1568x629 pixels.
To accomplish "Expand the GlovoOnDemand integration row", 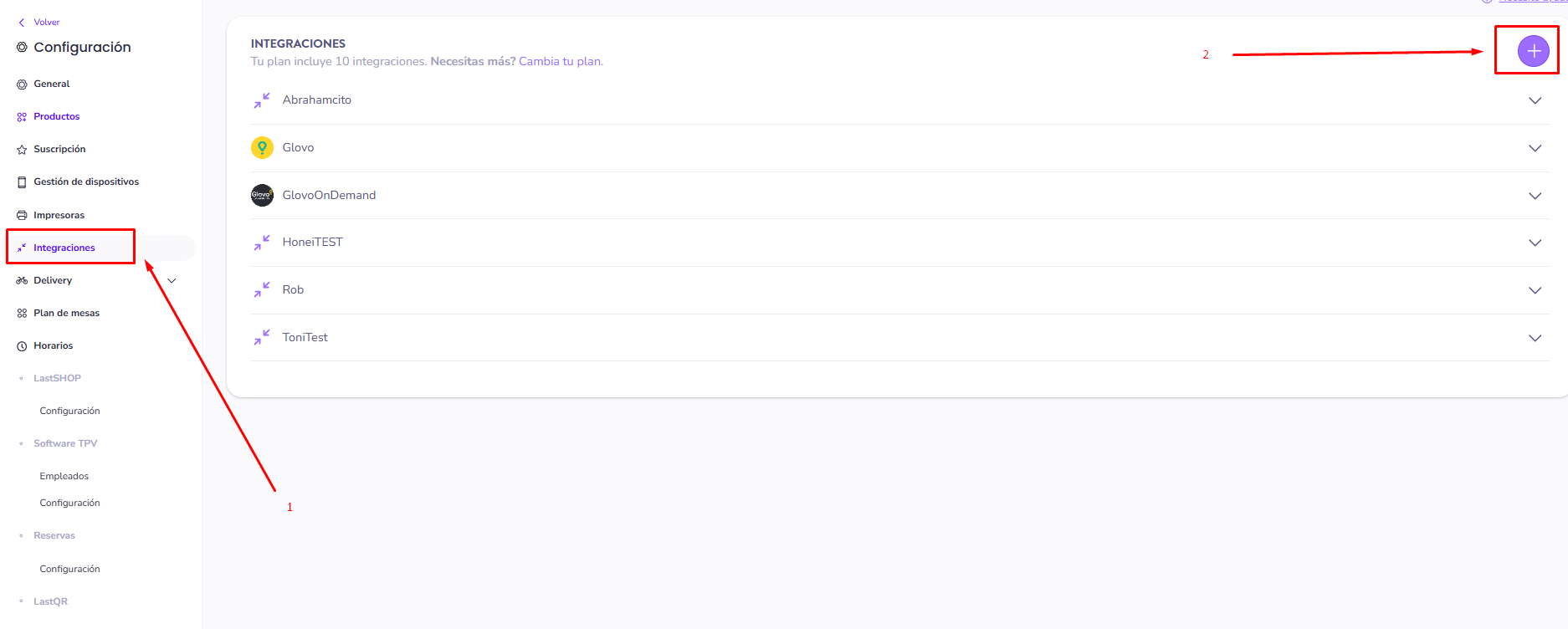I will click(x=1535, y=196).
